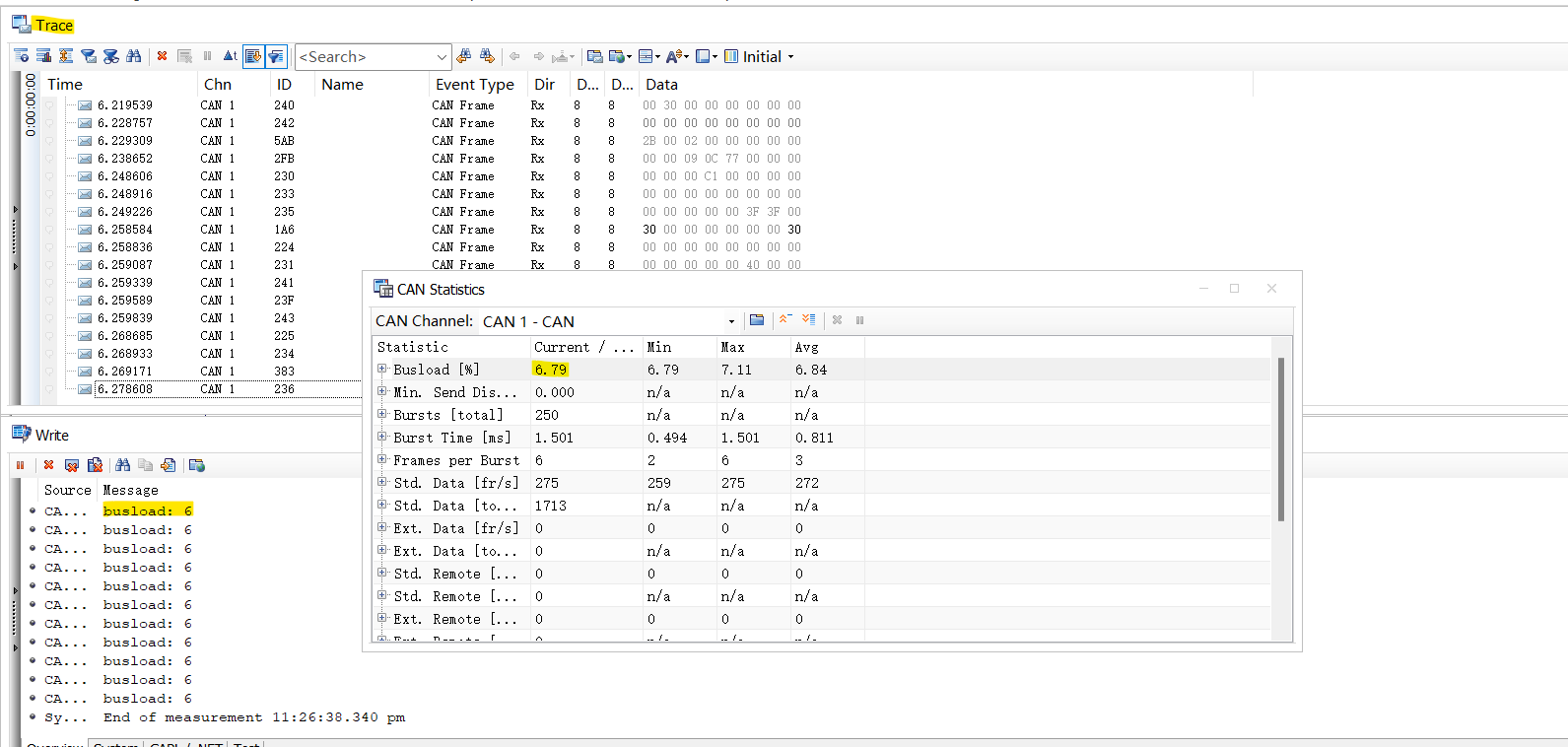Click the collapse-all icon in CAN Statistics toolbar
This screenshot has width=1568, height=747.
(785, 320)
